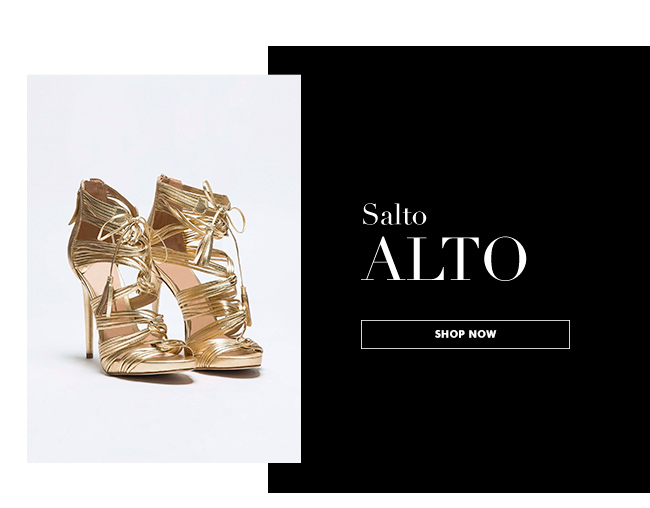Viewport: 650px width, 508px height.
Task: Click the pale background below the sandals
Action: pyautogui.click(x=164, y=419)
